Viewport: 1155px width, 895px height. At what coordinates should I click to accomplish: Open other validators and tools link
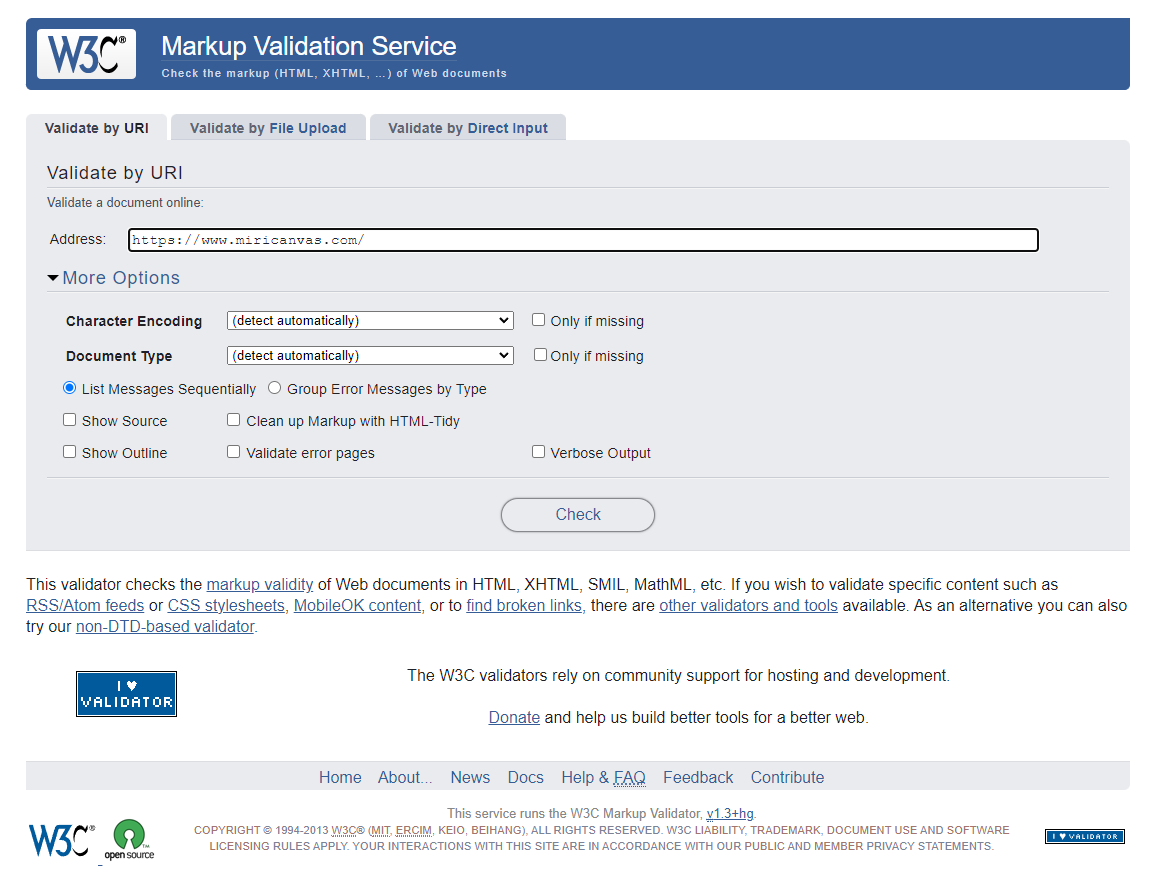coord(748,606)
